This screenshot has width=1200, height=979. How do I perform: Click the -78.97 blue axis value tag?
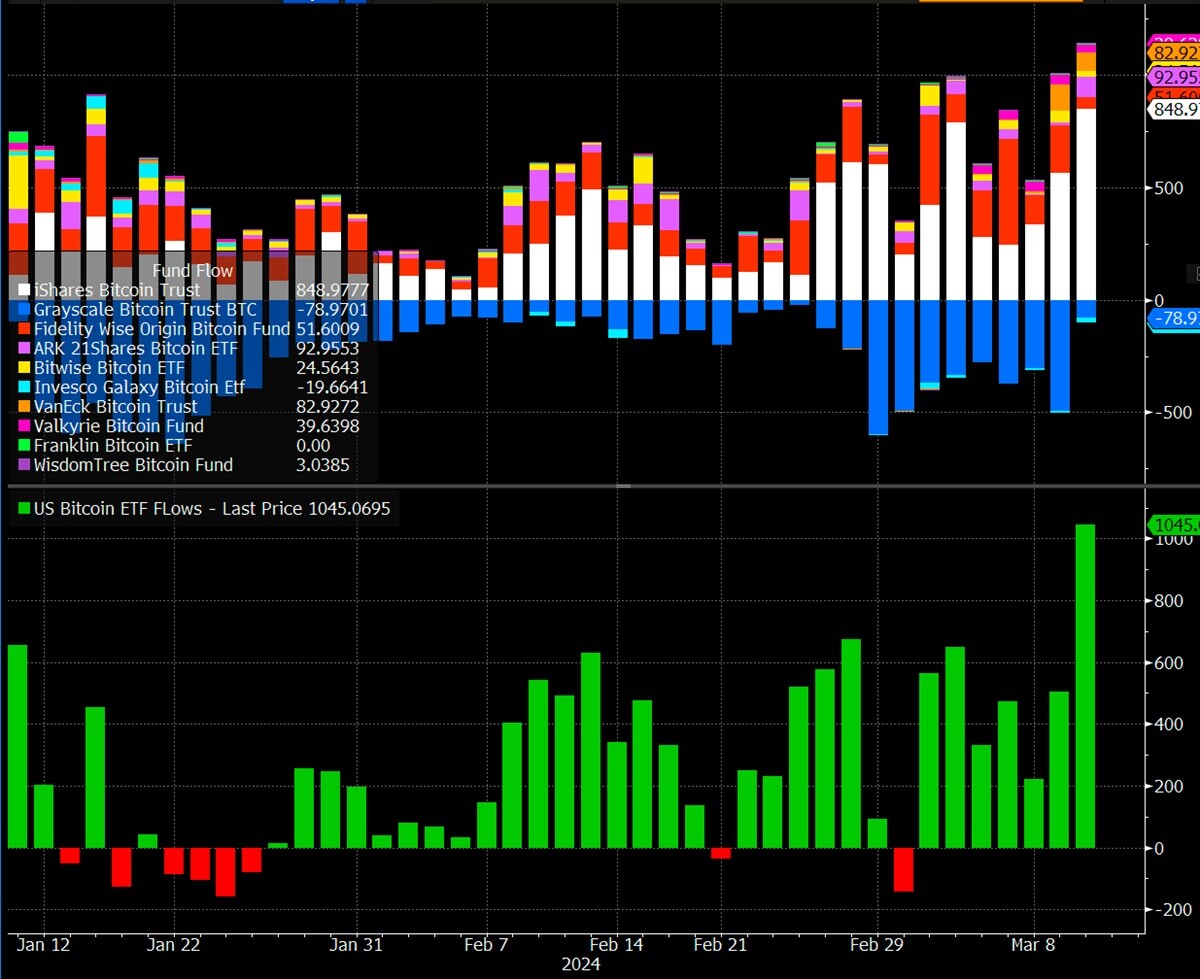click(1173, 319)
